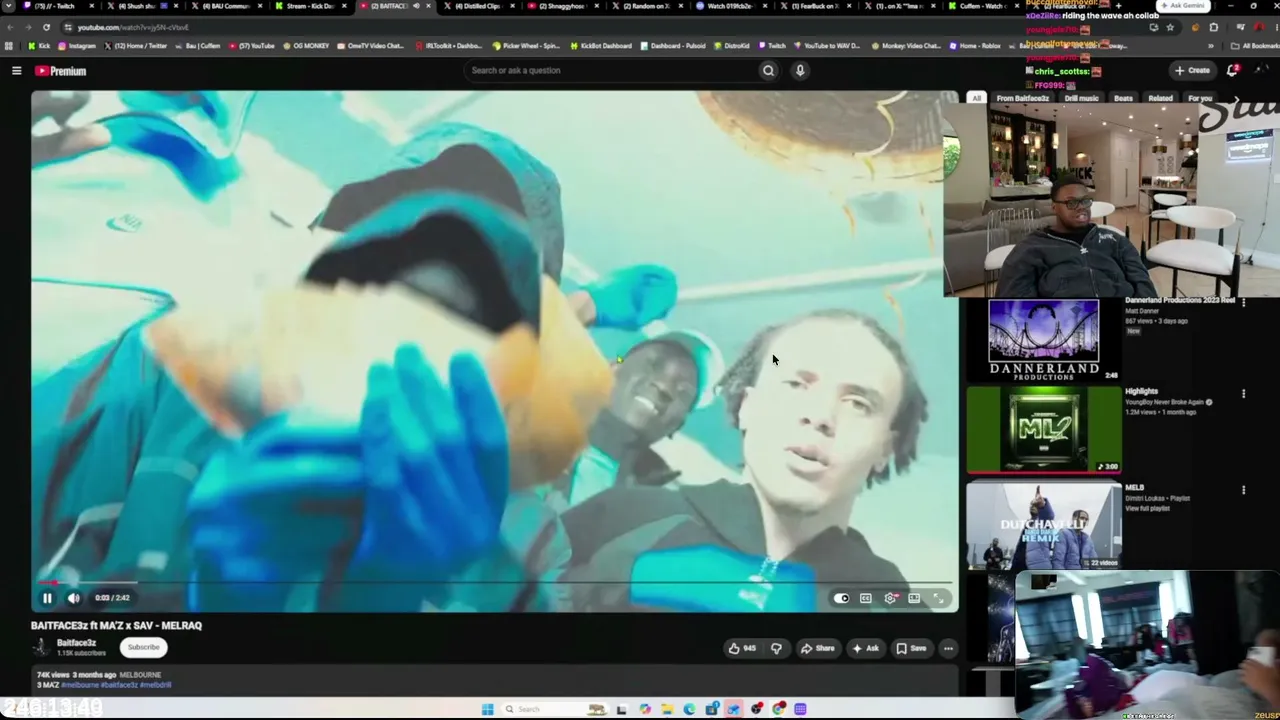Open the DistroKid bookmark
Viewport: 1280px width, 720px height.
pyautogui.click(x=731, y=46)
